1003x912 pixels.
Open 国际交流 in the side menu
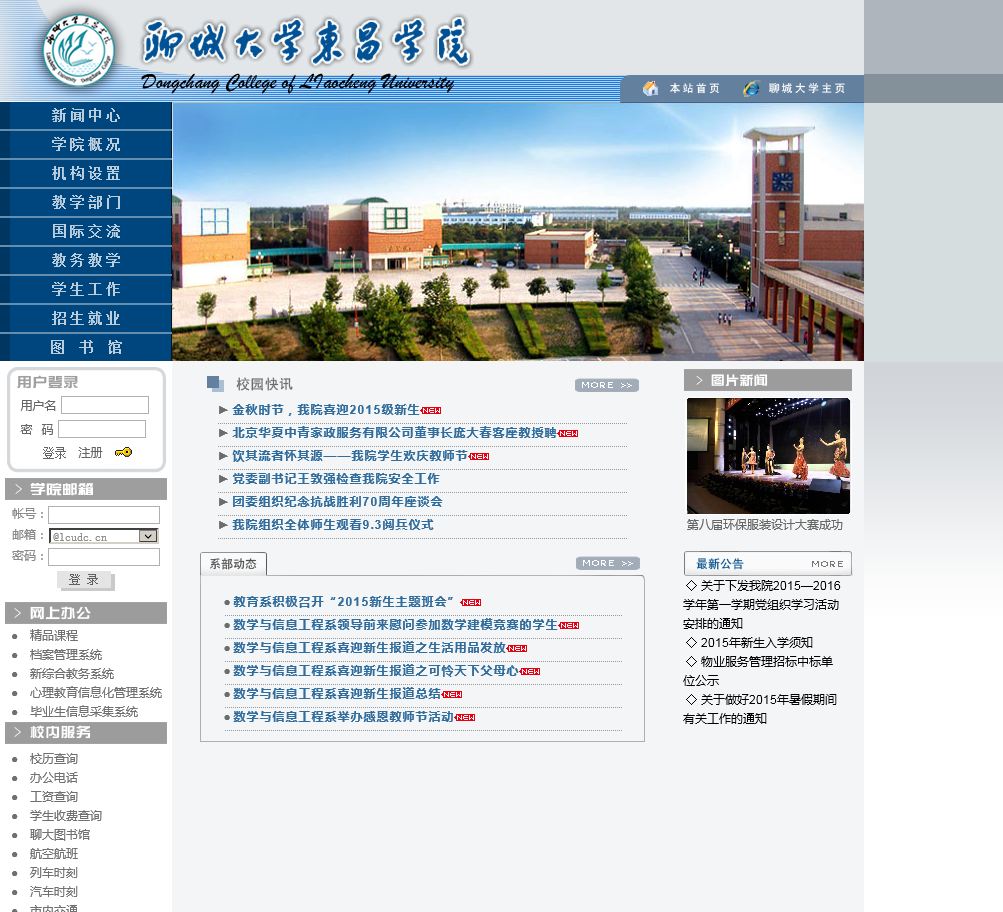pyautogui.click(x=86, y=232)
